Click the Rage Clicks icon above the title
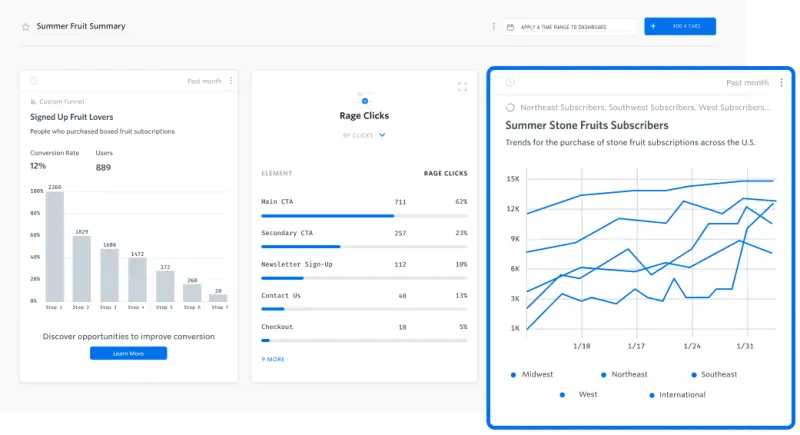Viewport: 800px width, 435px height. [364, 100]
